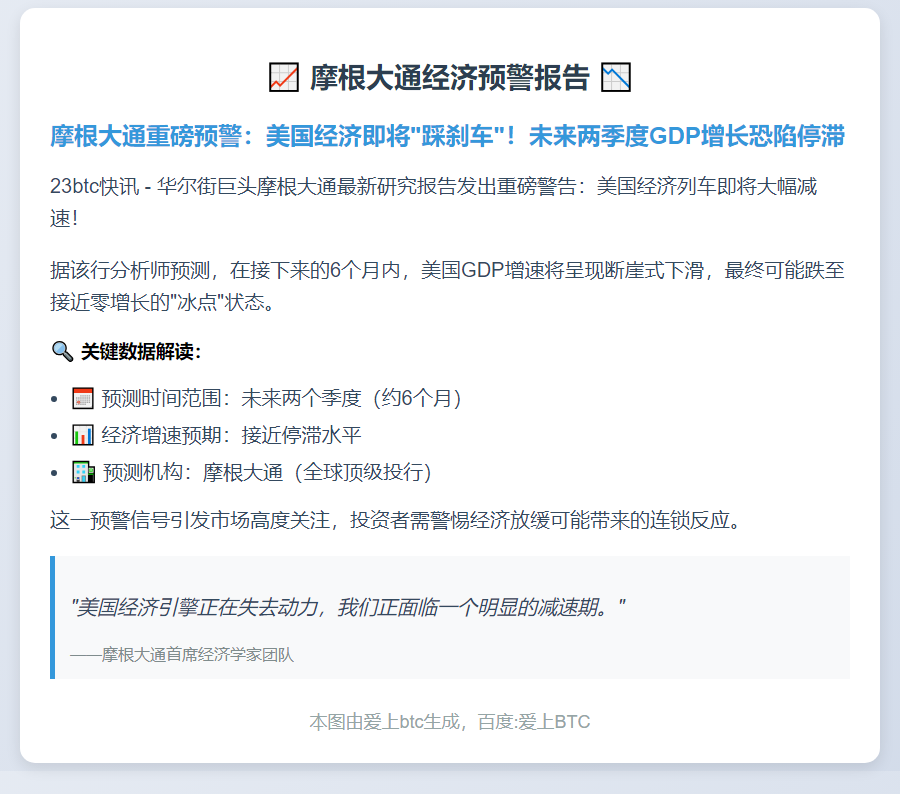Select the 摩根大通经济预警报告 title text
This screenshot has height=794, width=900.
pos(449,77)
